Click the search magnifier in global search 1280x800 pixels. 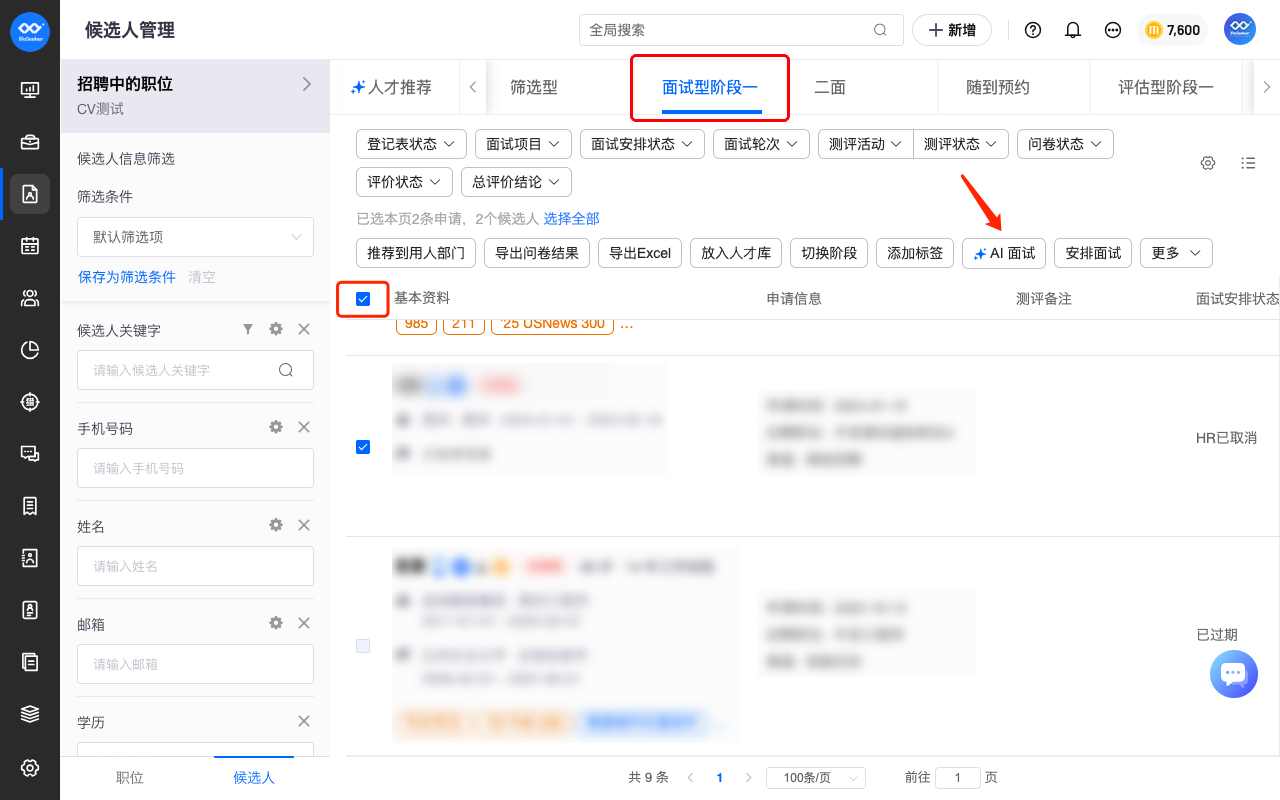click(x=880, y=30)
